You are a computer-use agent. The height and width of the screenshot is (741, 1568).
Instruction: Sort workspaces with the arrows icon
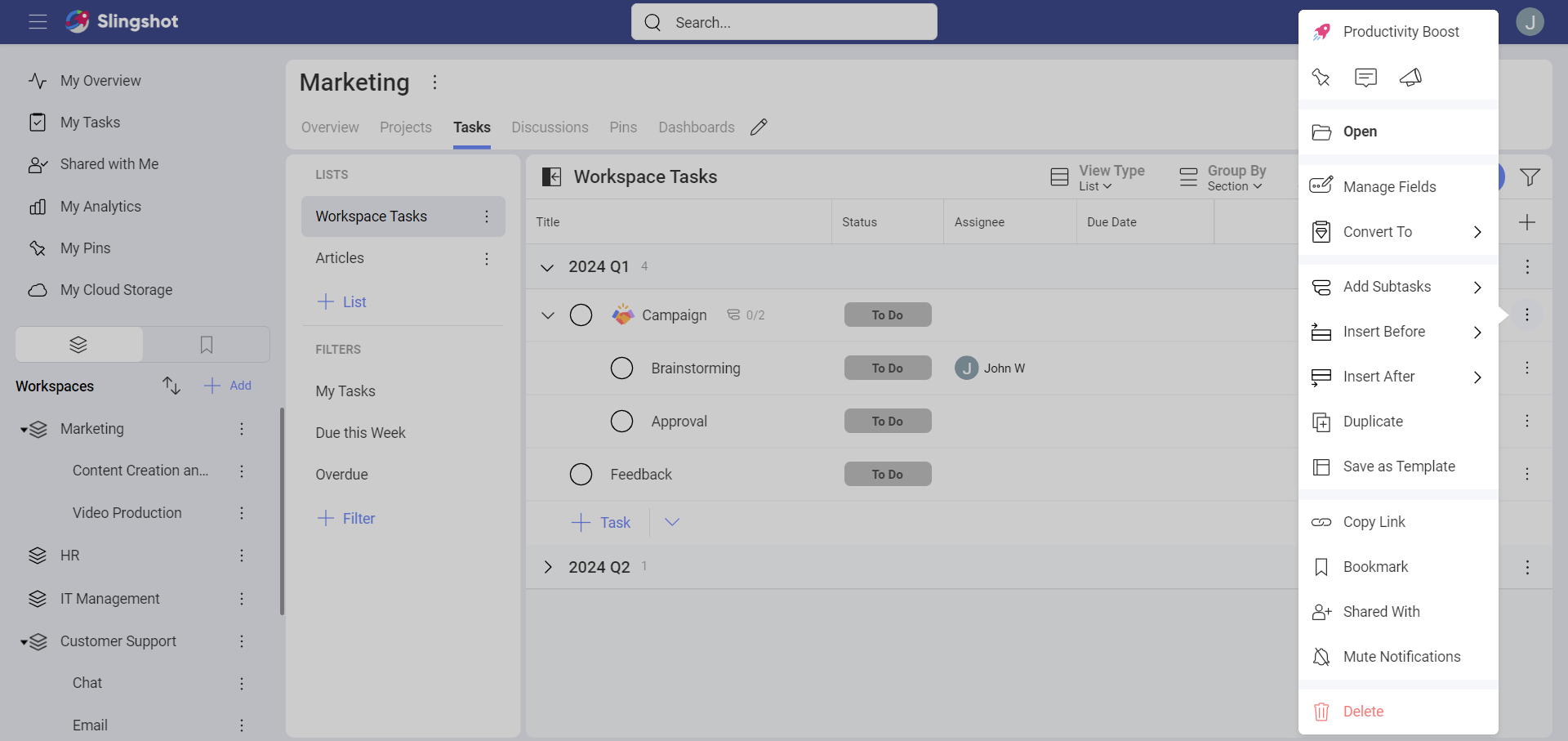point(171,386)
